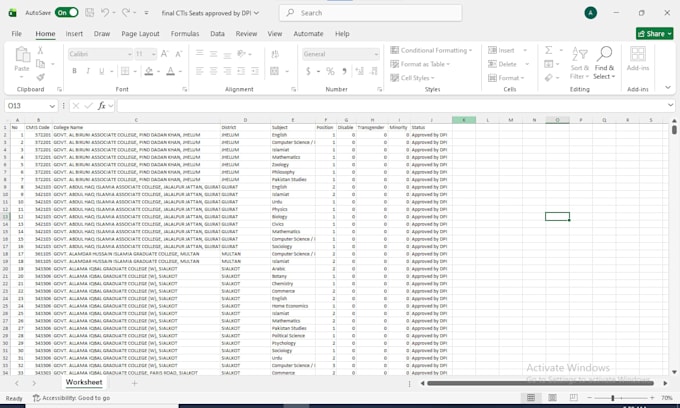Open the account profile avatar
This screenshot has height=408, width=680.
(590, 13)
